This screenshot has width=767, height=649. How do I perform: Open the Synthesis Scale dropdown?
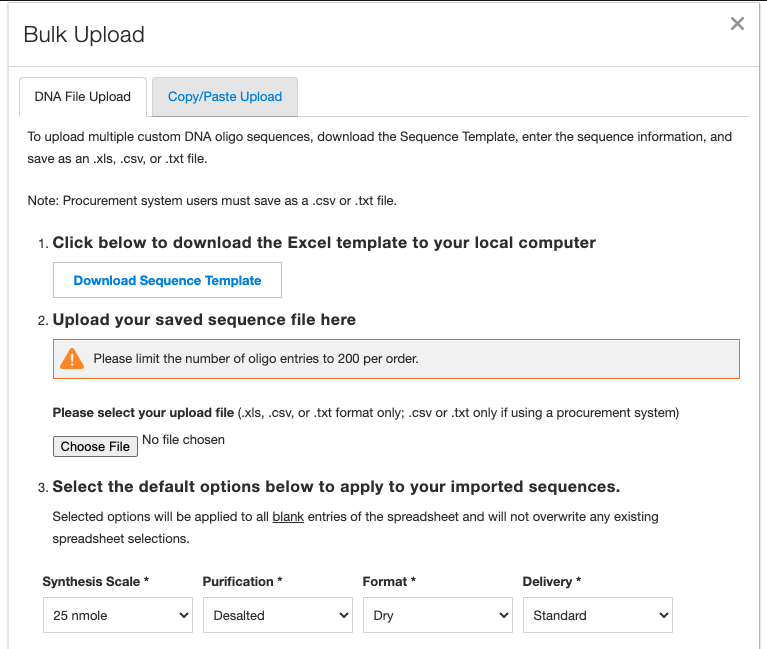pyautogui.click(x=118, y=615)
